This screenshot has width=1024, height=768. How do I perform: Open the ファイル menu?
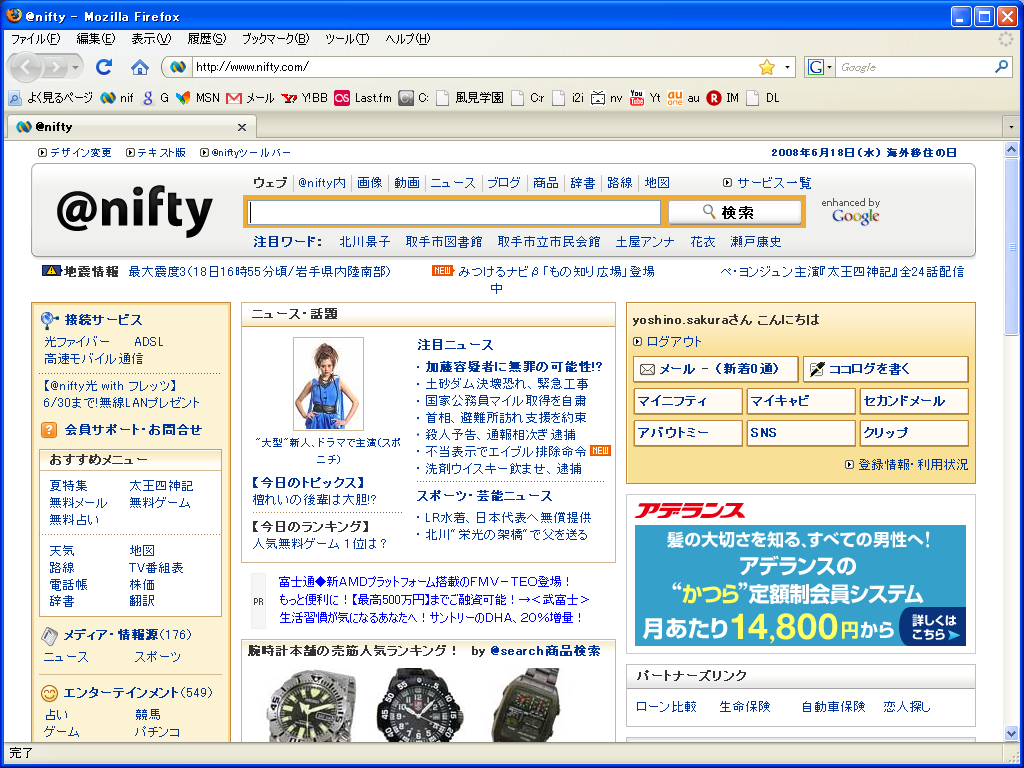coord(35,39)
